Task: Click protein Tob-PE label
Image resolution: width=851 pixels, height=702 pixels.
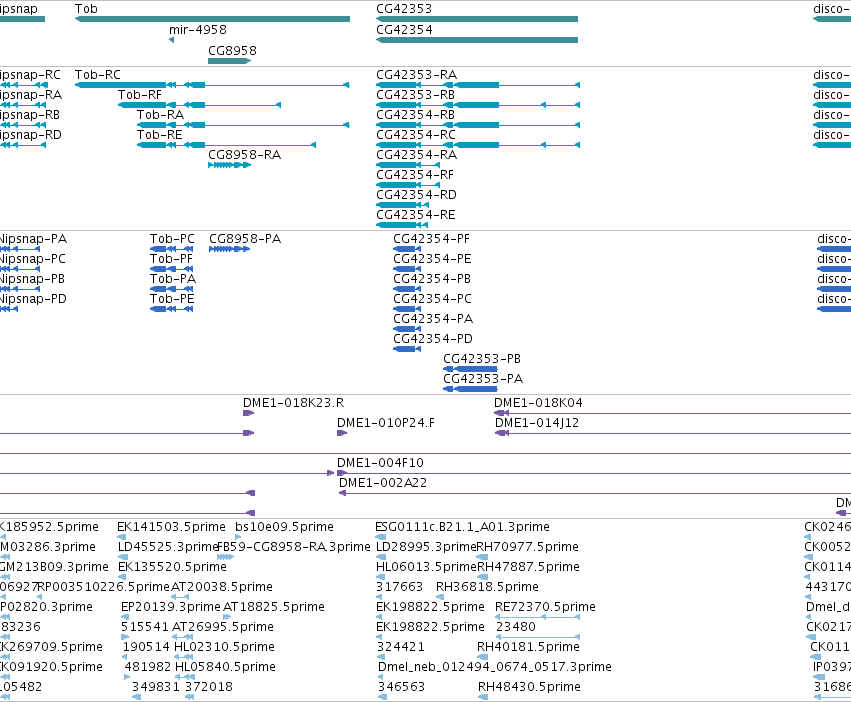Action: click(172, 299)
